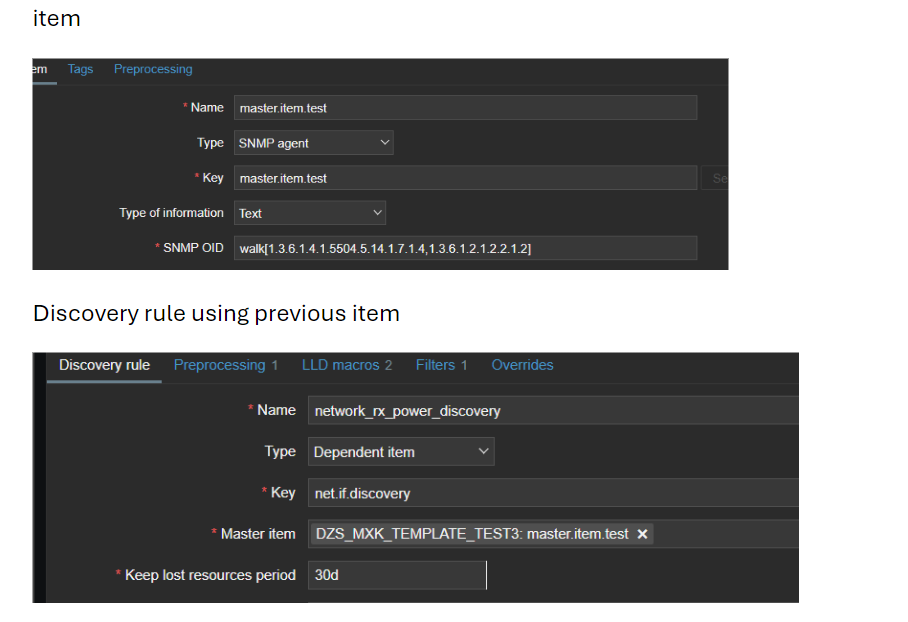This screenshot has width=908, height=622.
Task: Click the item Key input field
Action: pos(465,178)
